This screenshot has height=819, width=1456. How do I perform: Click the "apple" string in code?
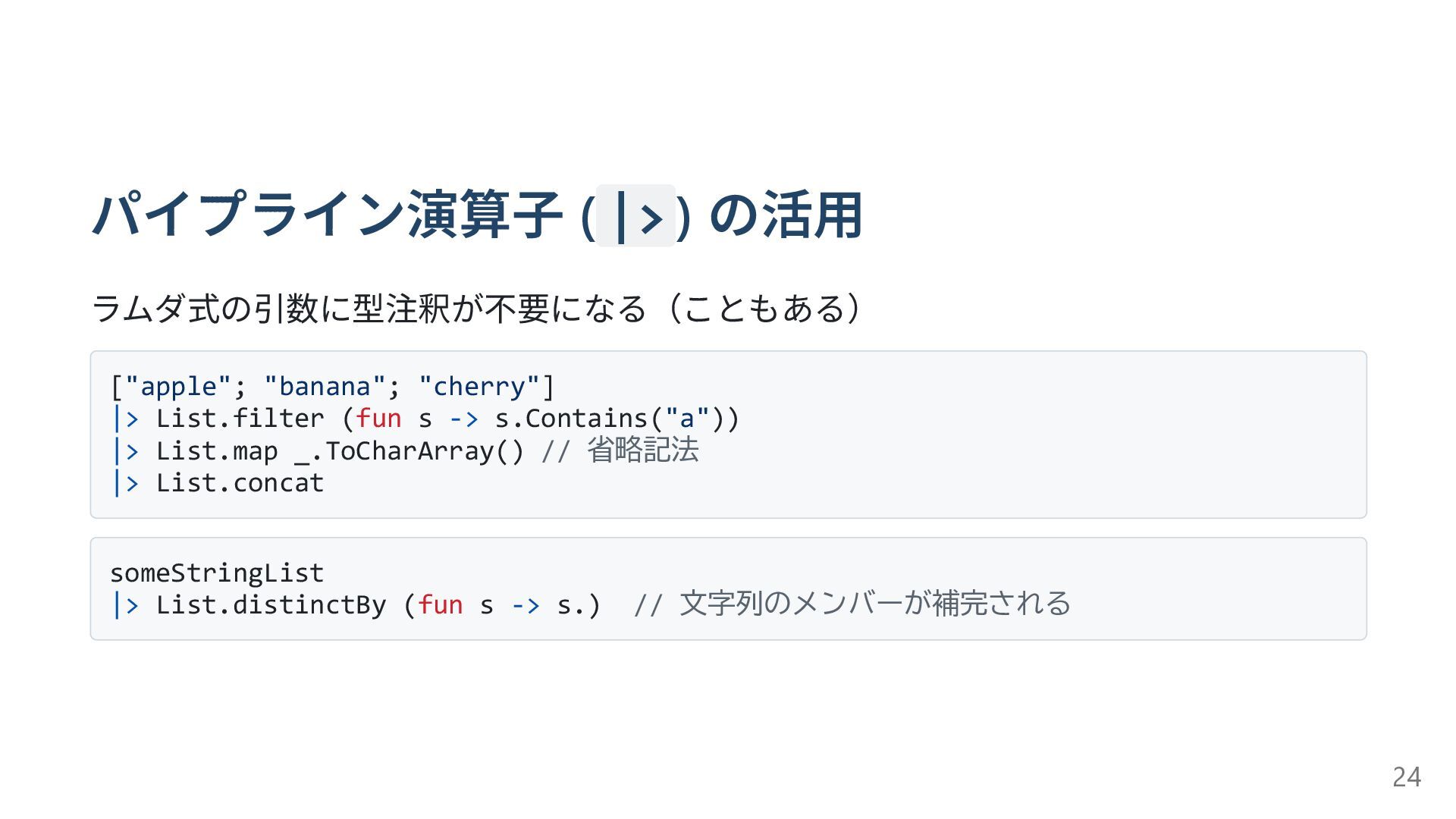click(x=178, y=387)
